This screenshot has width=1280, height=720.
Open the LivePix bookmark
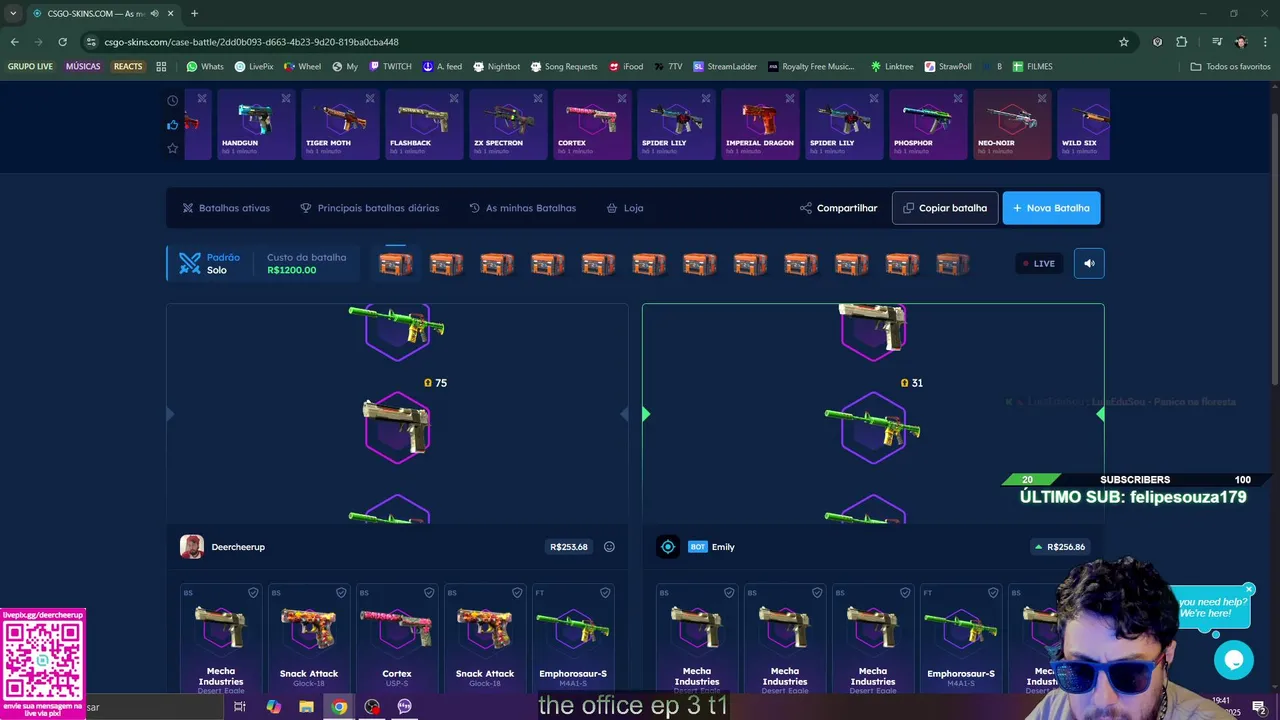click(x=254, y=66)
